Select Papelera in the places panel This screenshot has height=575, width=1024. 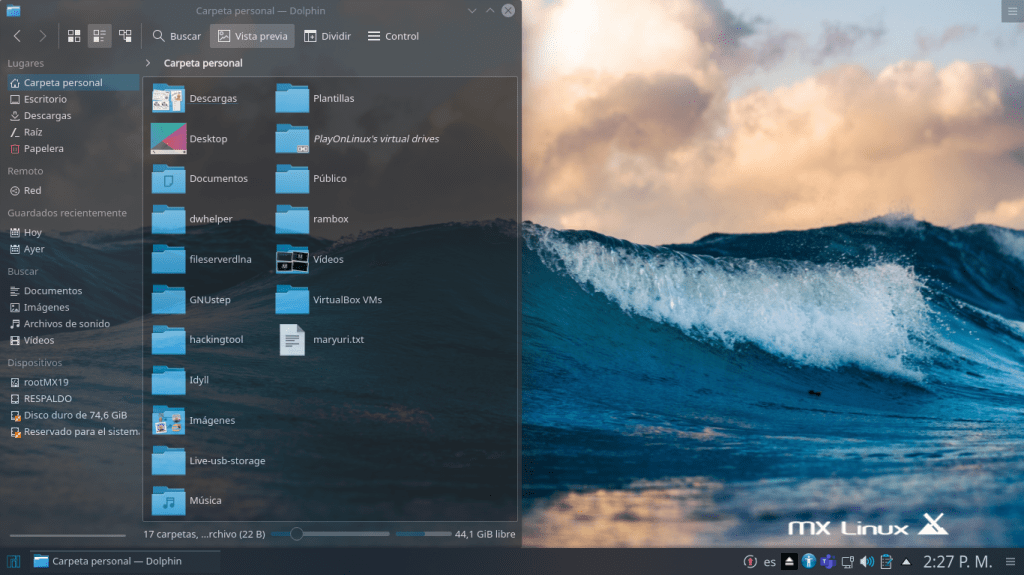point(43,149)
